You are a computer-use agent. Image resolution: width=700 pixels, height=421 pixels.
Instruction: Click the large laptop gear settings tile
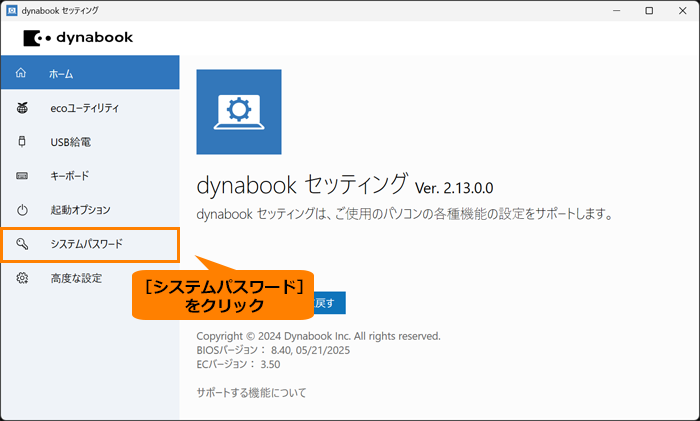[x=239, y=112]
